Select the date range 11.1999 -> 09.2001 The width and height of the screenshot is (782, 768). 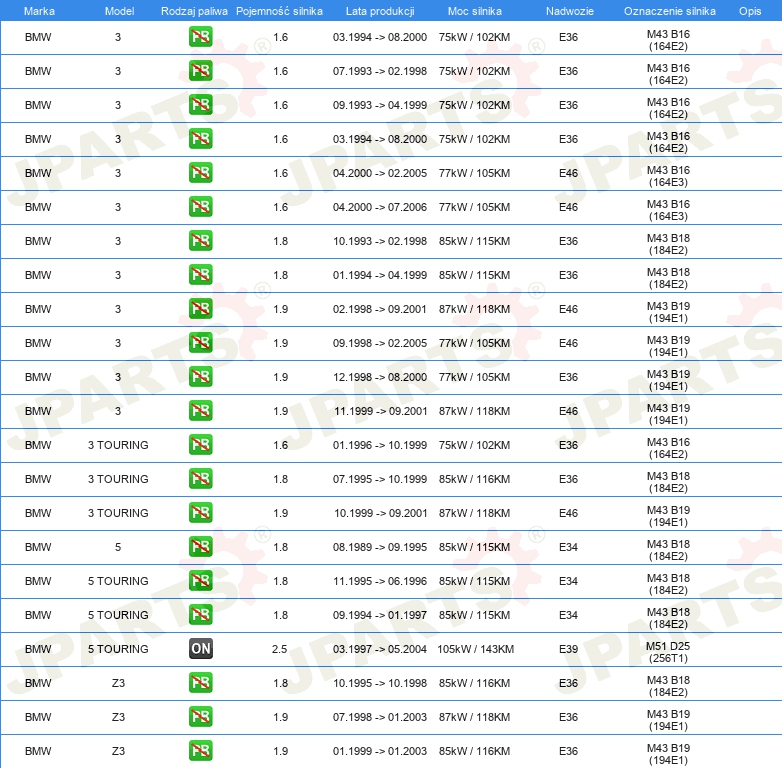point(381,411)
